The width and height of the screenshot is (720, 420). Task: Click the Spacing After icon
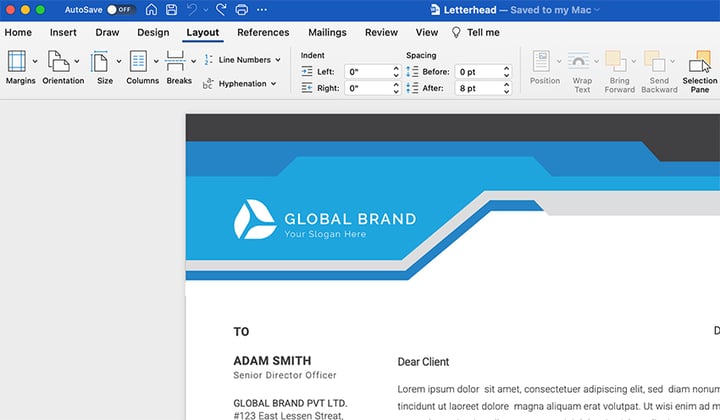[412, 88]
